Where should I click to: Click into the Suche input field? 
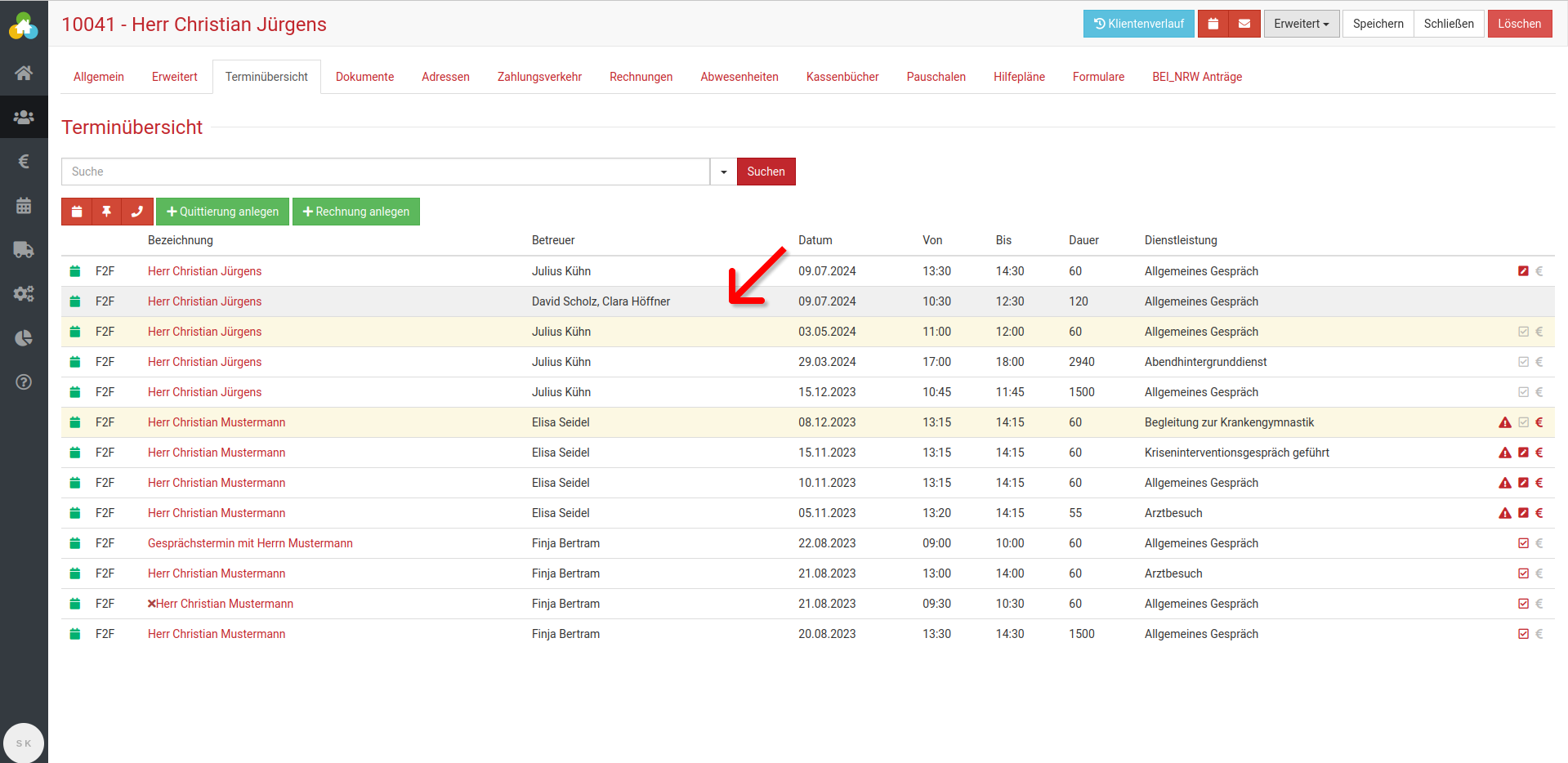tap(385, 172)
